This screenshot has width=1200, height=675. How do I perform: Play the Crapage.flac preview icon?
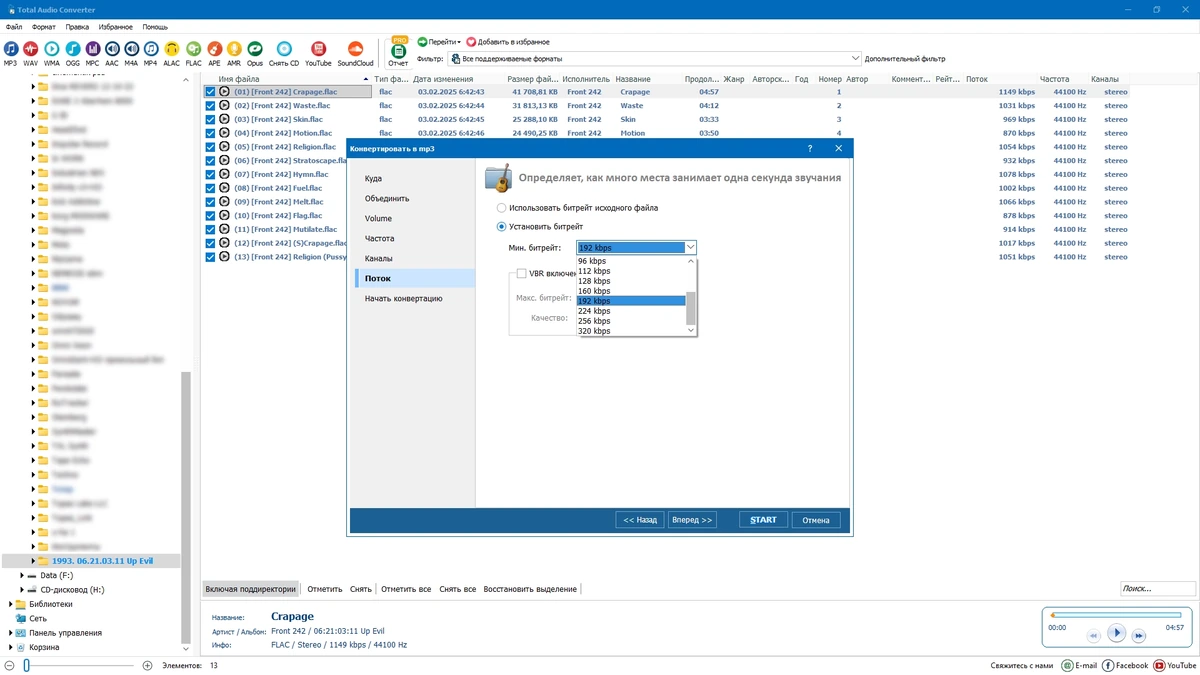pos(224,92)
